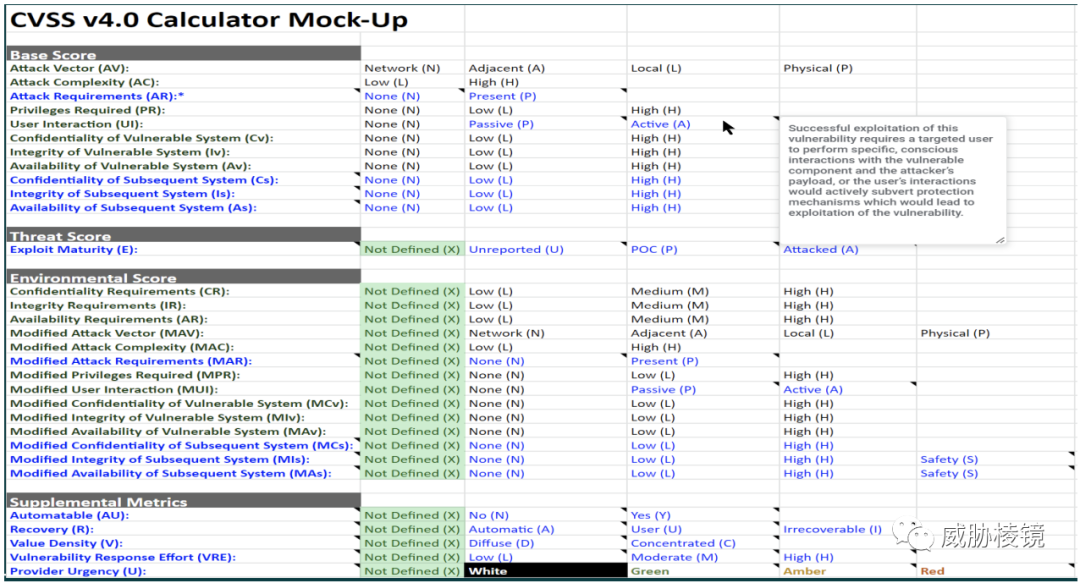Select "Physical (P)" in the Modified Attack Vector (MAV) row
Screen dimensions: 1080x583
click(955, 334)
